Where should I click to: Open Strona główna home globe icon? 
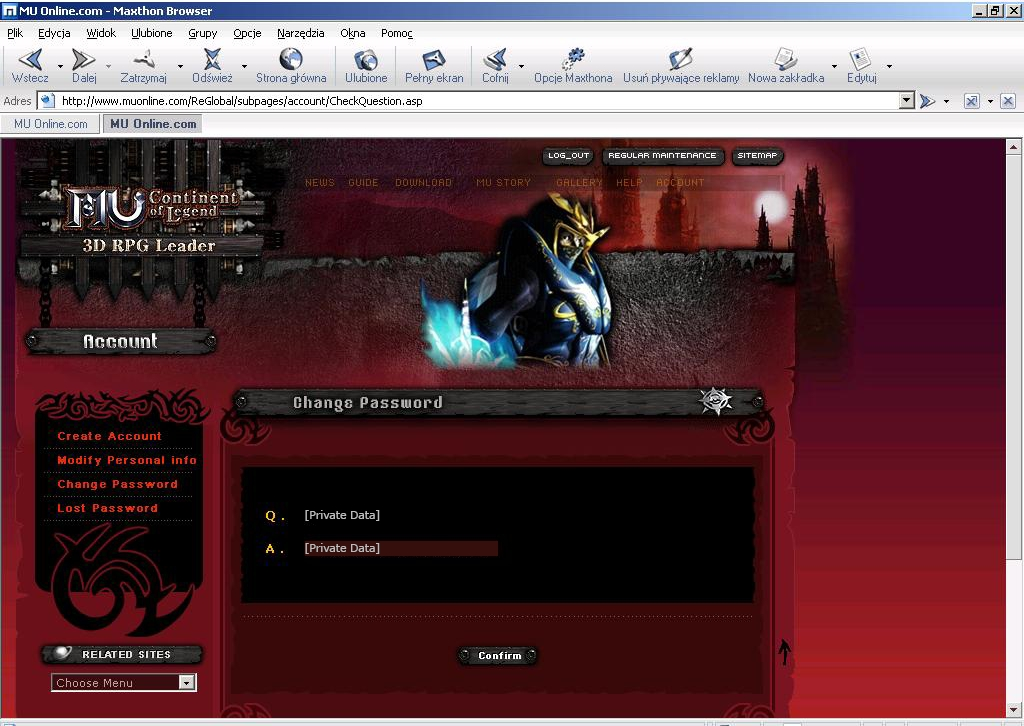(291, 59)
